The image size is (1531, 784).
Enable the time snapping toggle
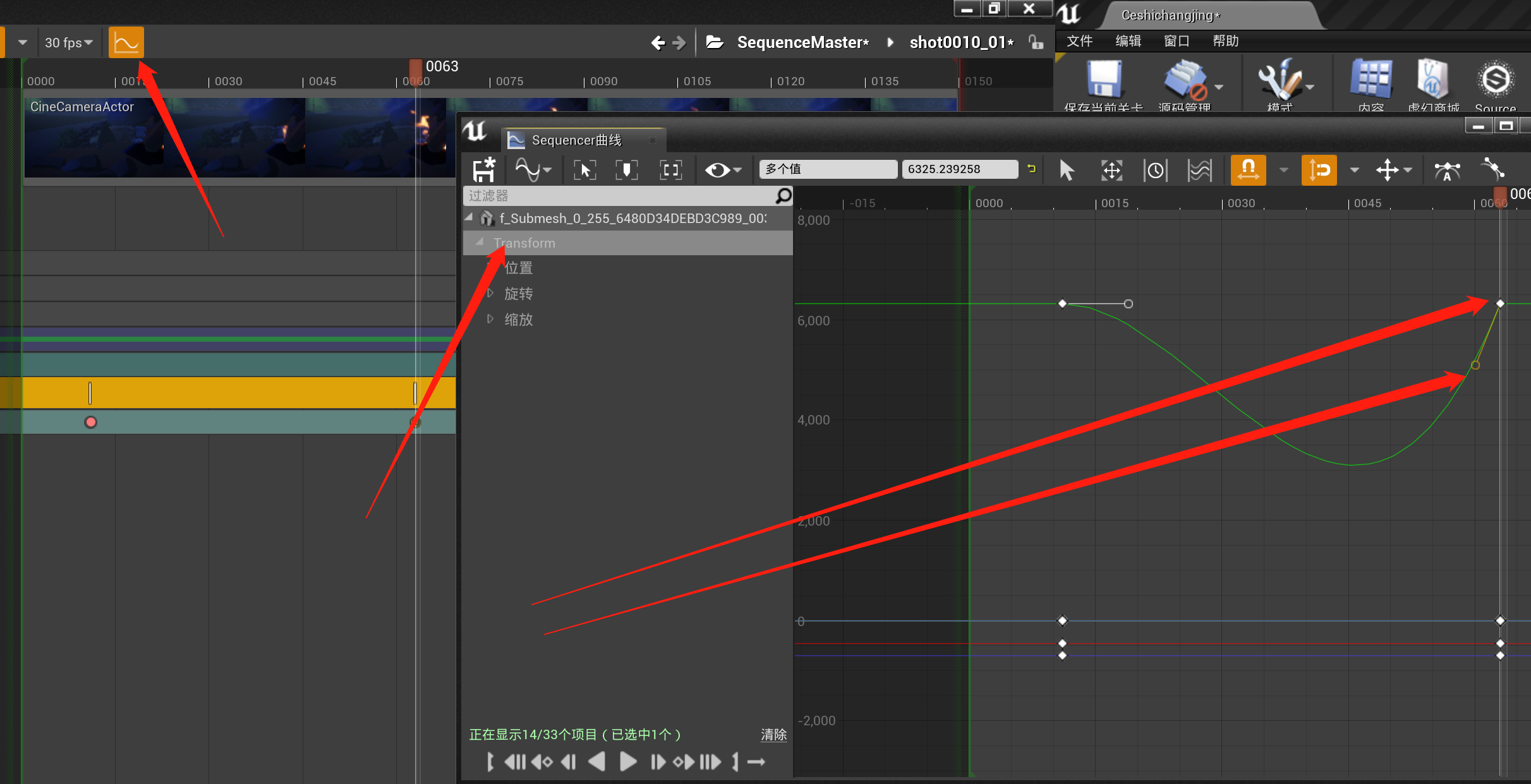[1249, 169]
